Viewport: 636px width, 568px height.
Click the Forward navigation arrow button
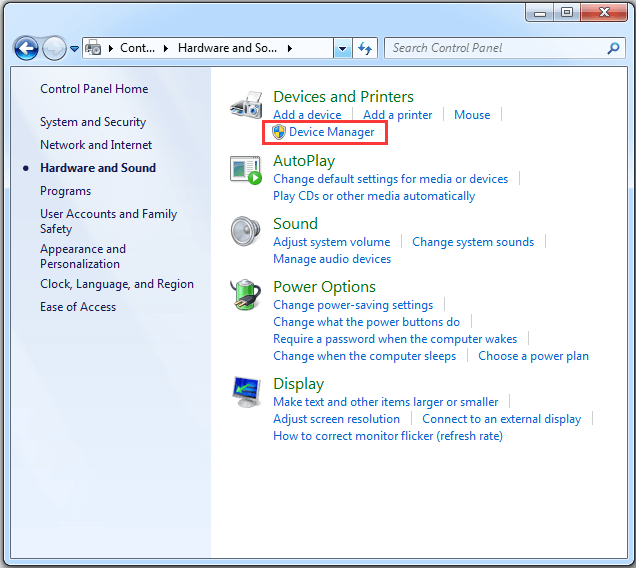54,48
